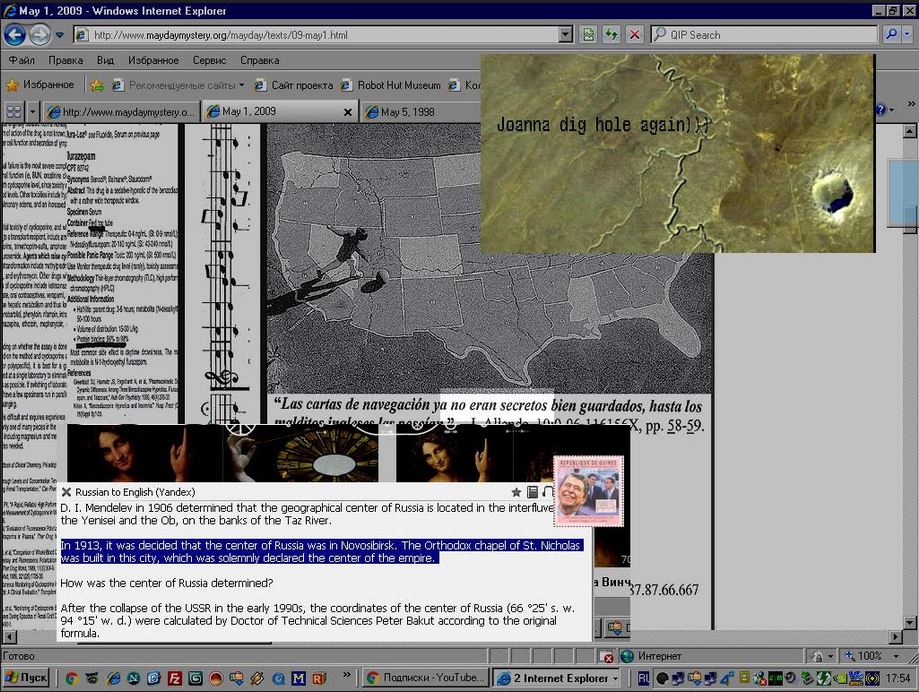The image size is (919, 692).
Task: Launch FileZilla from Quick Launch
Action: pos(175,679)
